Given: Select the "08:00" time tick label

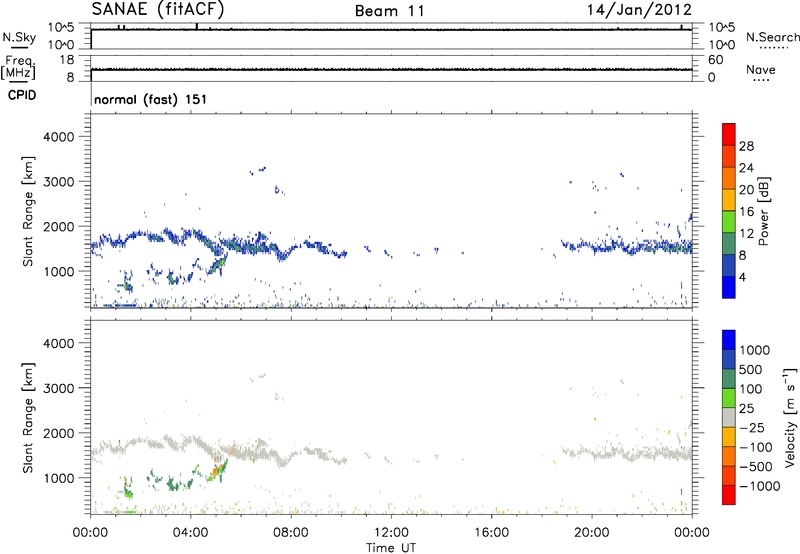Looking at the screenshot, I should [x=291, y=533].
